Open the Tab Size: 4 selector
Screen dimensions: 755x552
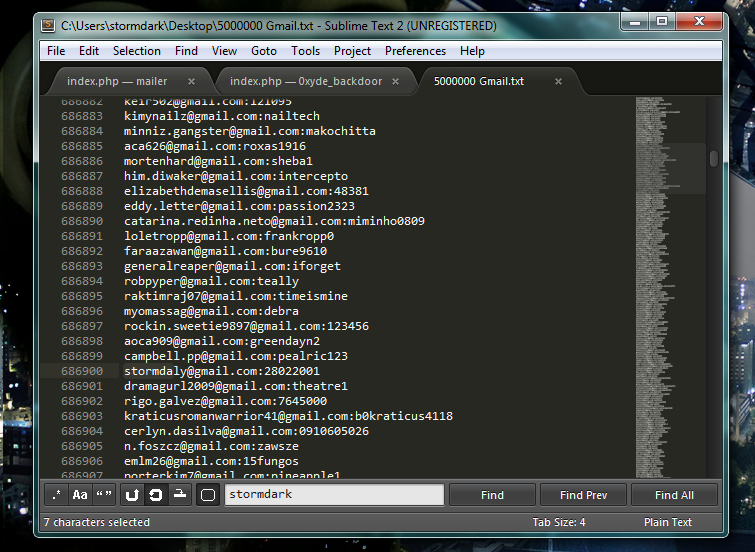pos(559,522)
